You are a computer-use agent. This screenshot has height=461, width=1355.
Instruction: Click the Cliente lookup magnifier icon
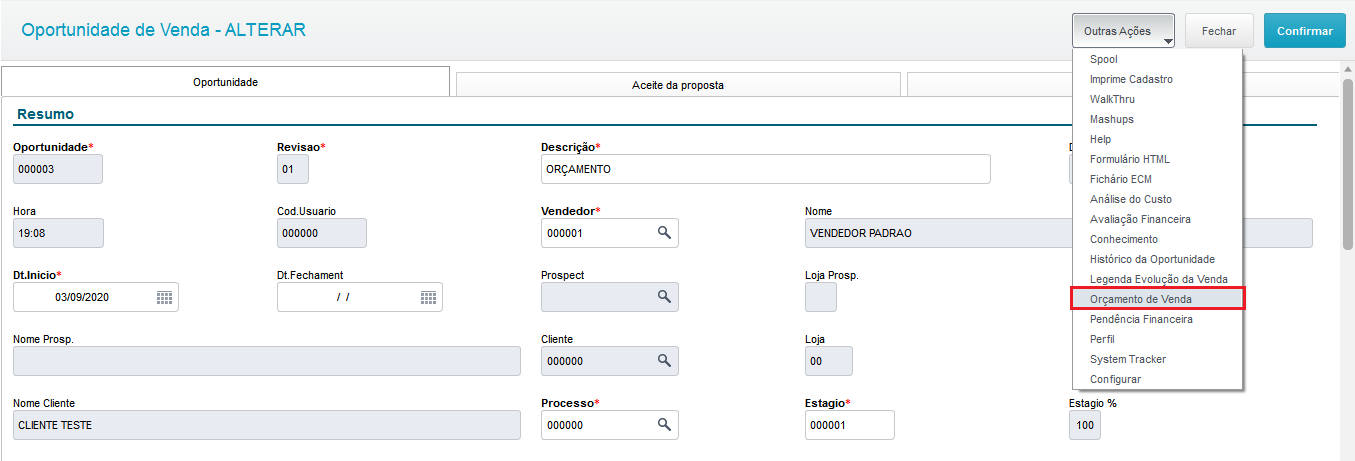pyautogui.click(x=663, y=361)
